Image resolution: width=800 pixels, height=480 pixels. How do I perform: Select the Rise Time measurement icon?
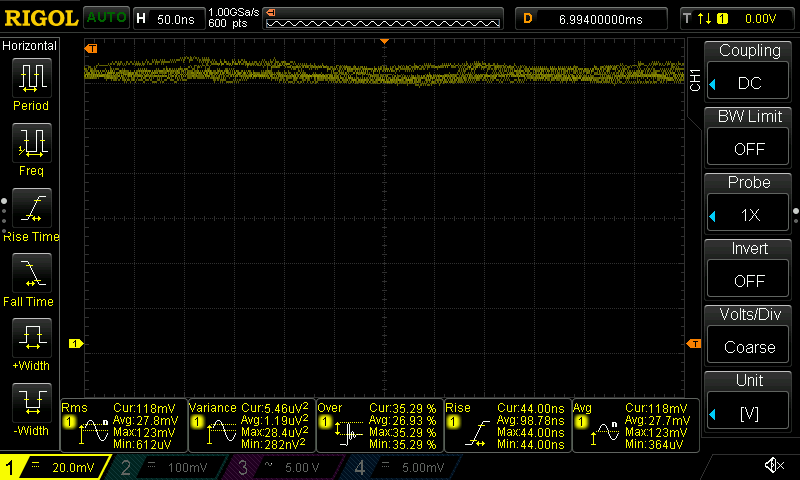[x=32, y=208]
